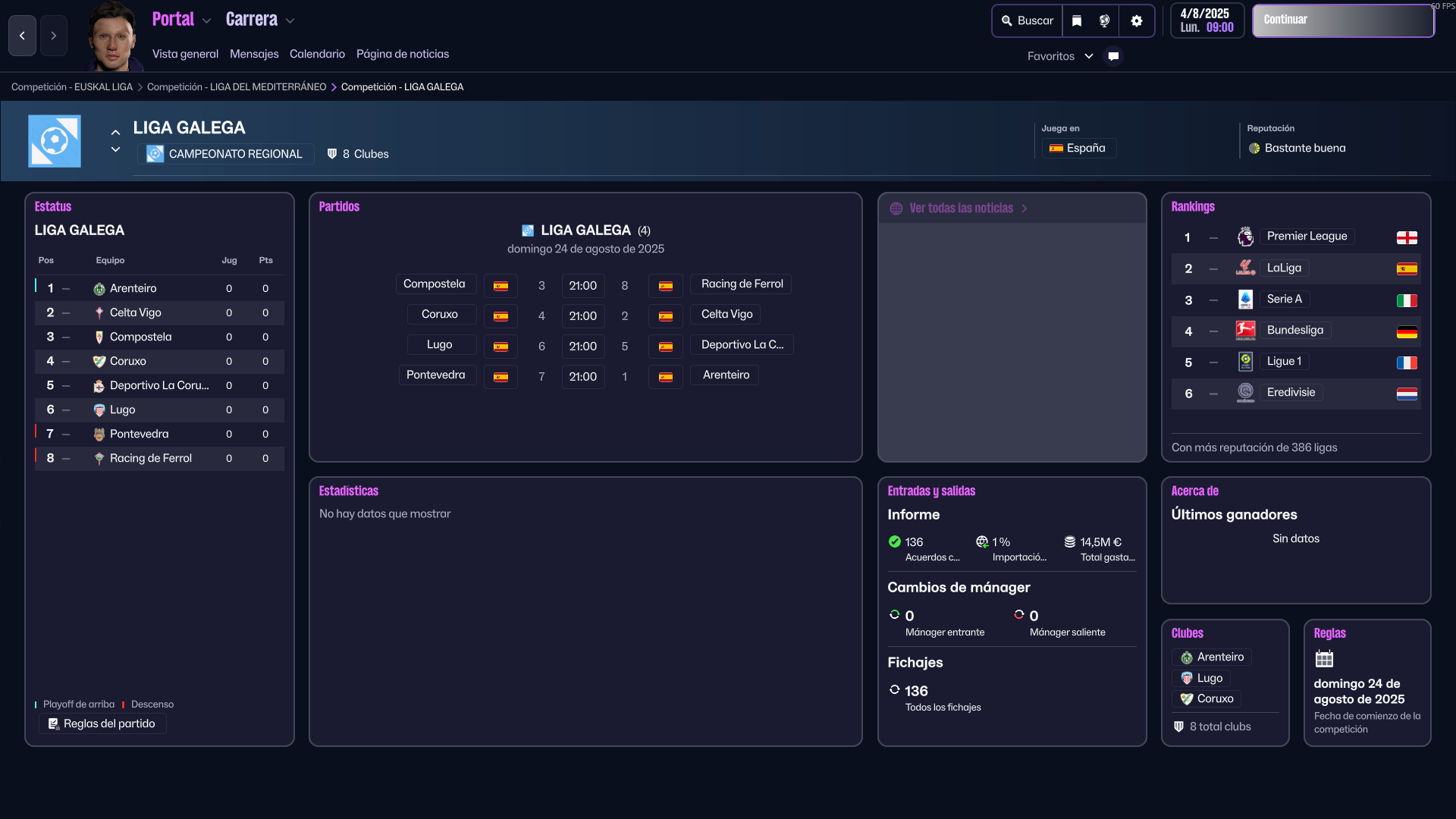Open the Mensajes tab
Screen dimensions: 1456x819
pyautogui.click(x=254, y=54)
